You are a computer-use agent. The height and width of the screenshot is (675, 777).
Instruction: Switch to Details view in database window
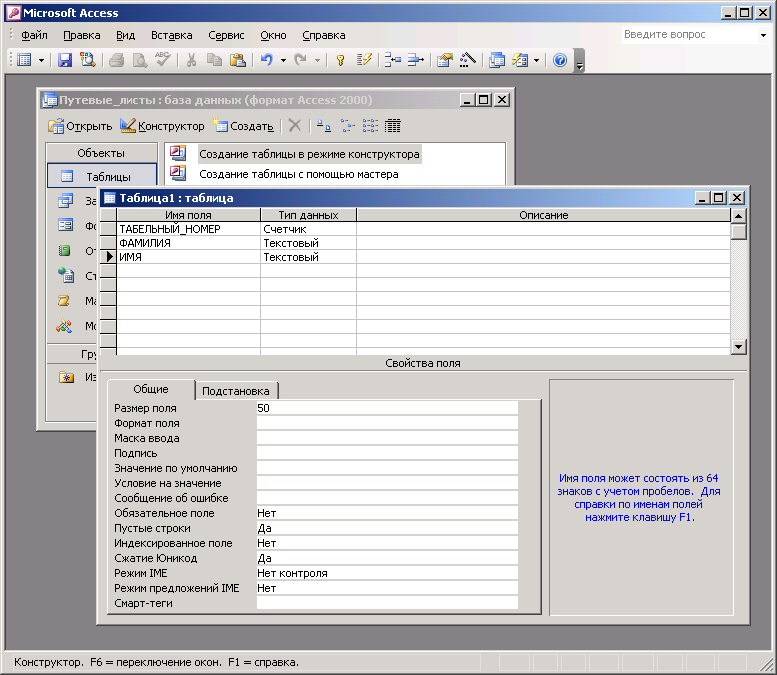(x=393, y=126)
